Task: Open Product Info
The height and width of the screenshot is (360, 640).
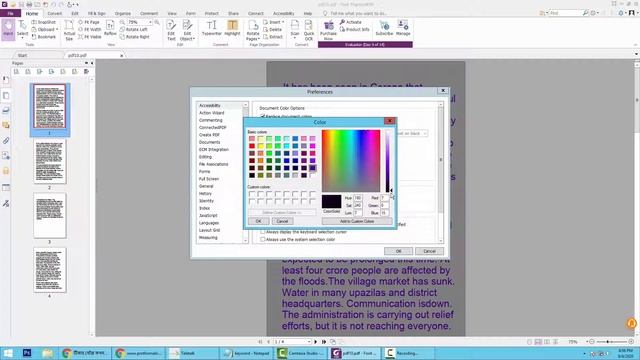Action: click(354, 29)
